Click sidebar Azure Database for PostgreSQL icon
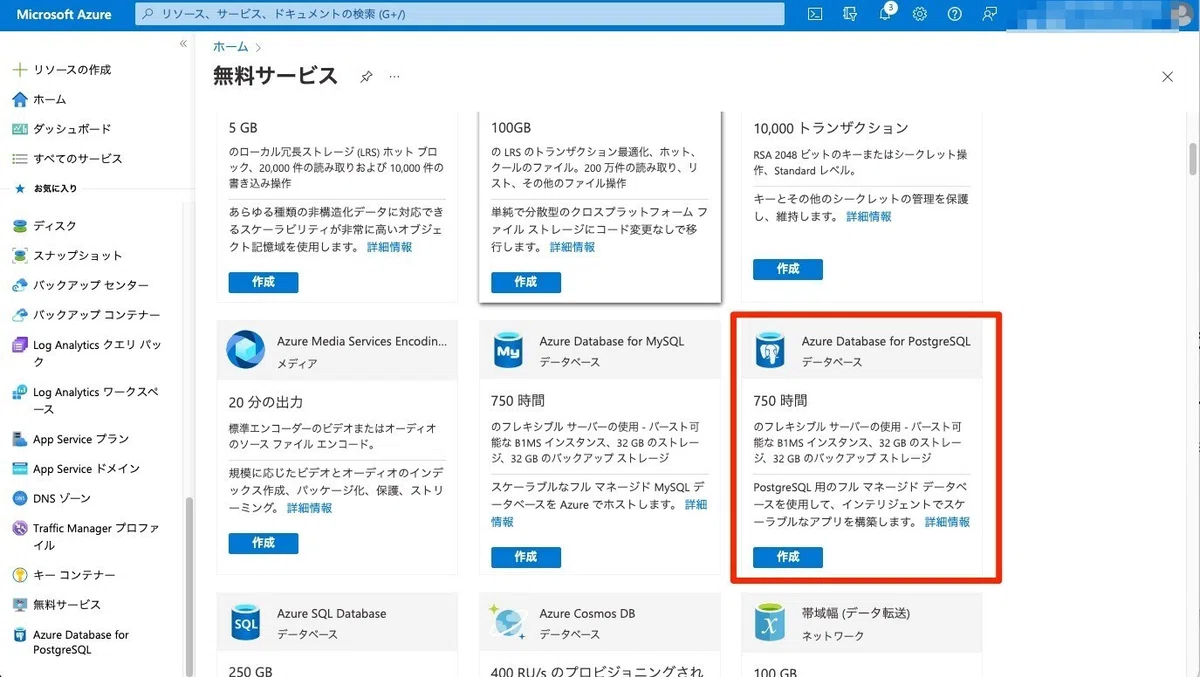 coord(19,635)
